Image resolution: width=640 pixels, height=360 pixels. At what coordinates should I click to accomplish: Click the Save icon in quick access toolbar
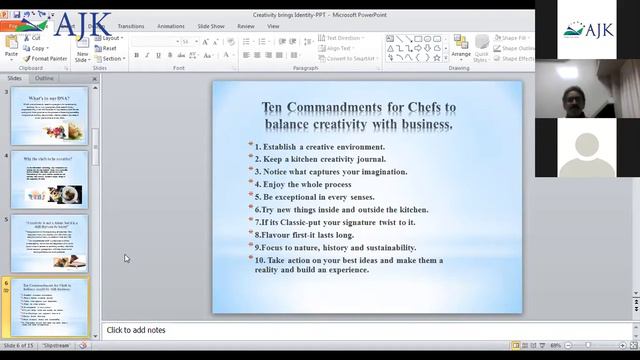17,15
